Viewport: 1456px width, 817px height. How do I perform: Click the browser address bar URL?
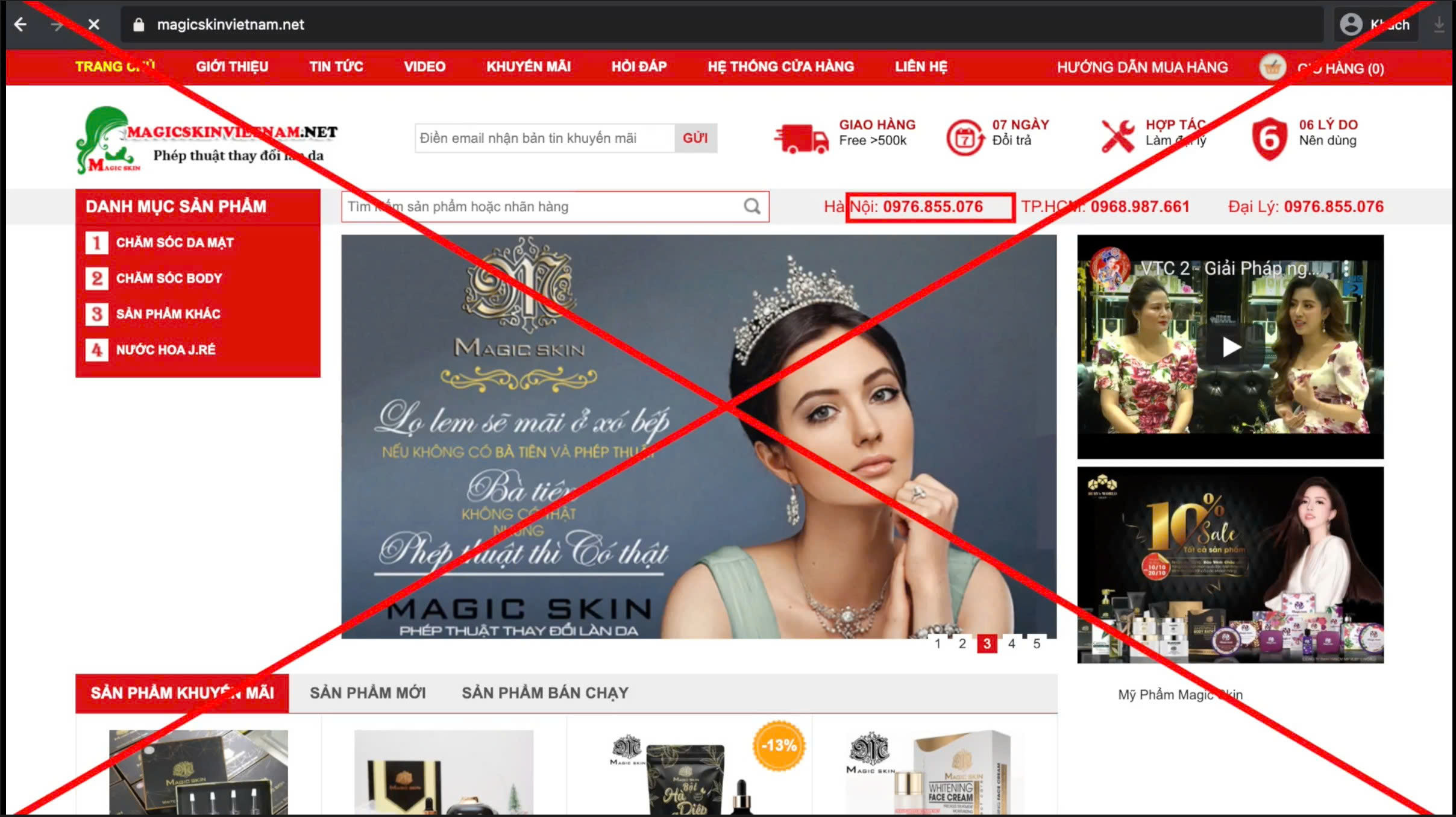230,25
